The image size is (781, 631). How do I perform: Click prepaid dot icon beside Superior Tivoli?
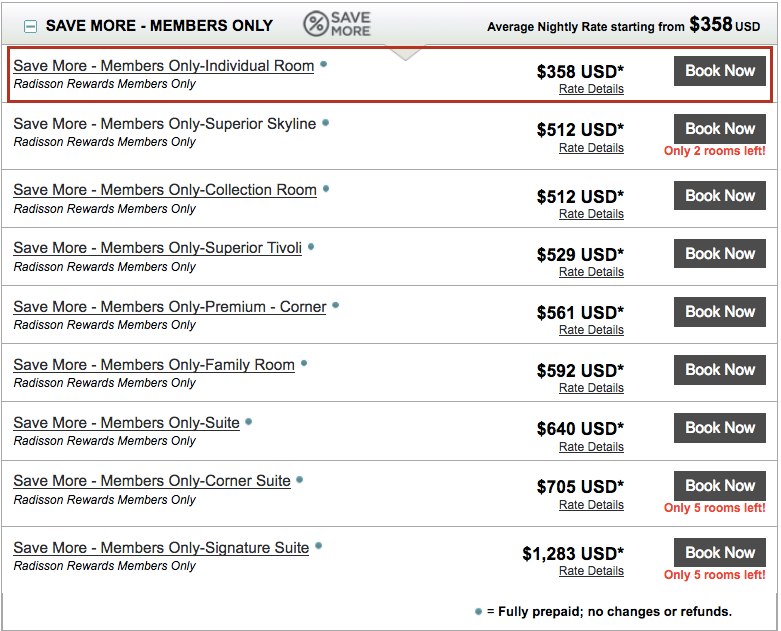point(311,246)
